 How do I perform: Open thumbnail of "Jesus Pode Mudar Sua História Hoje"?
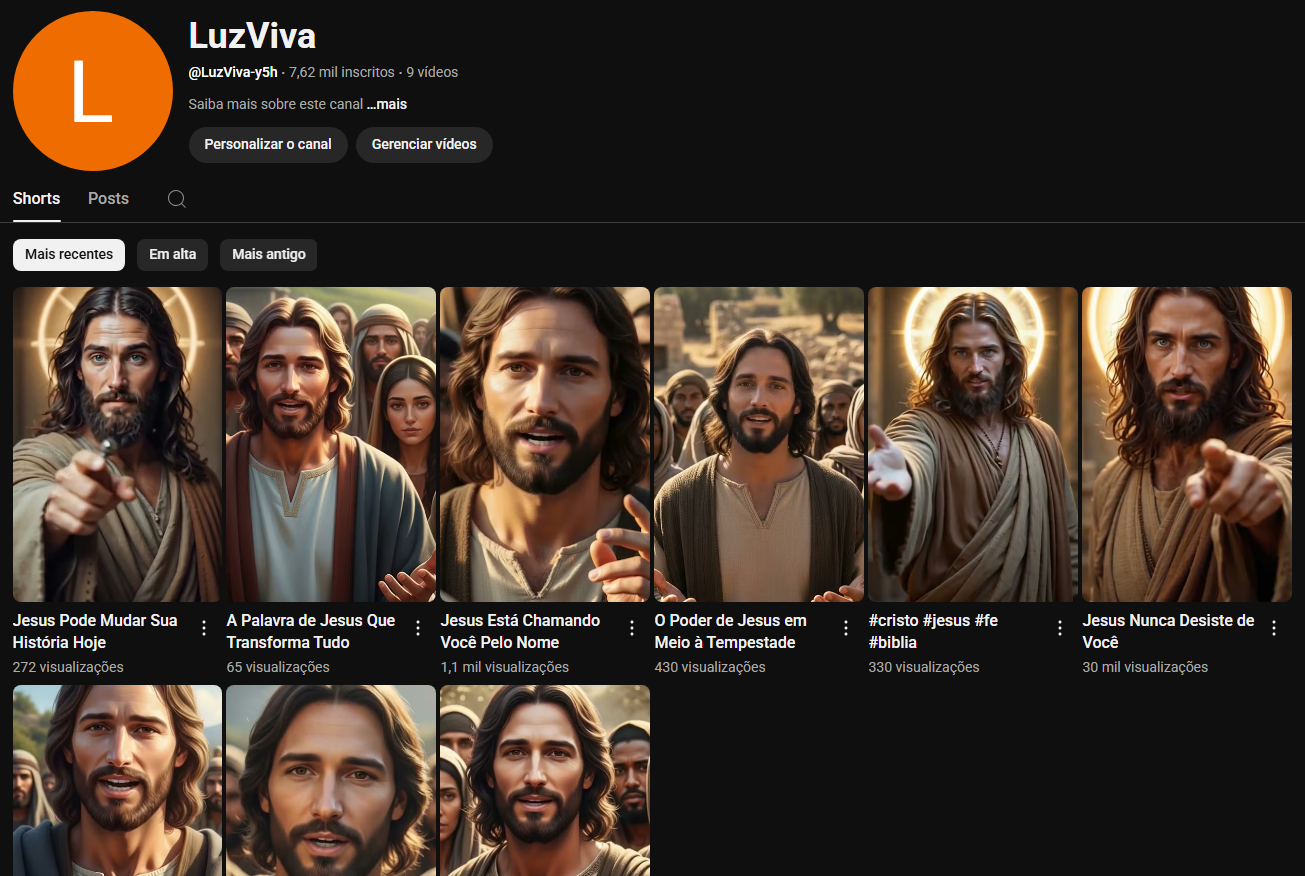pyautogui.click(x=117, y=444)
